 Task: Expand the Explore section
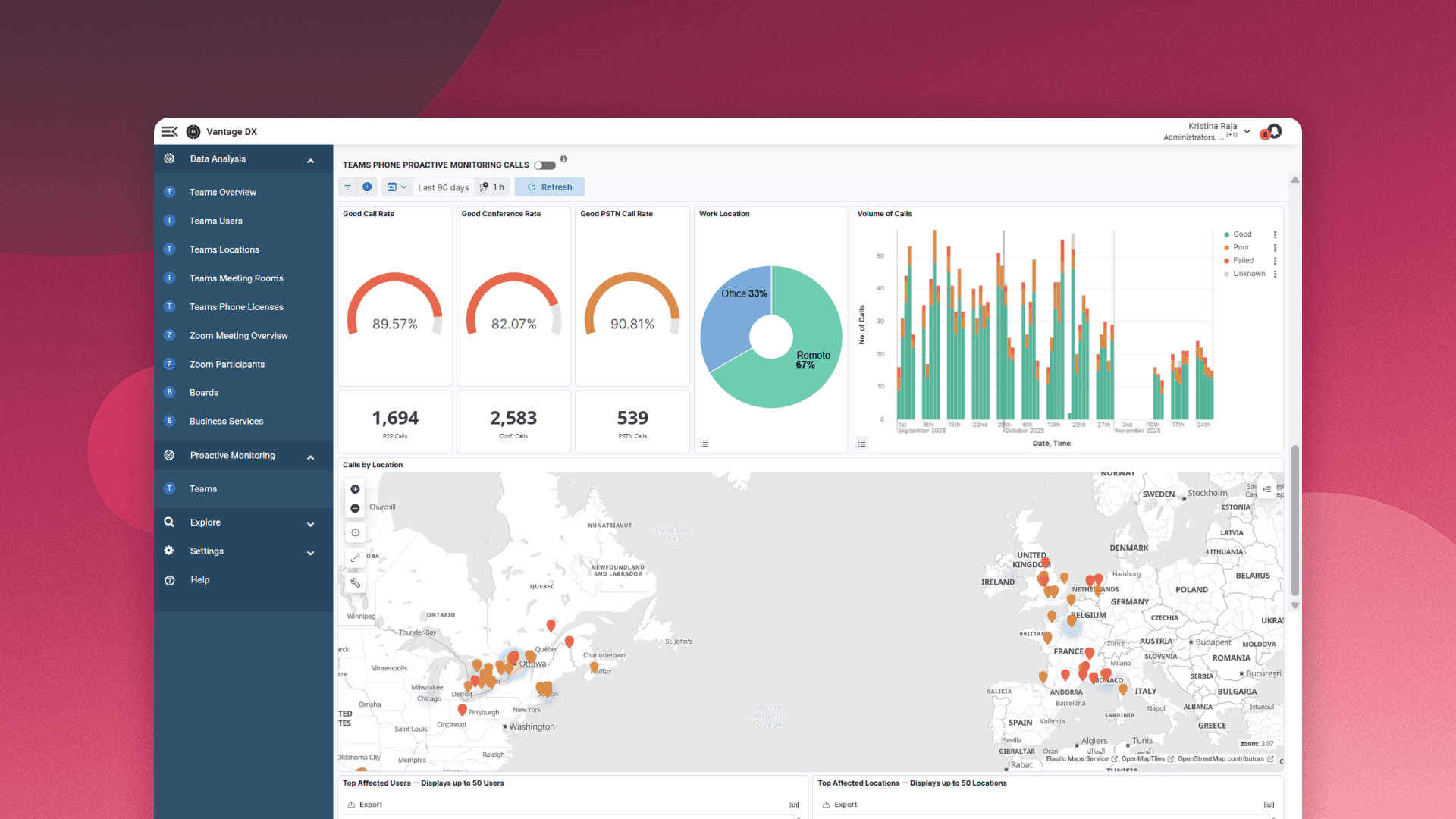[311, 524]
